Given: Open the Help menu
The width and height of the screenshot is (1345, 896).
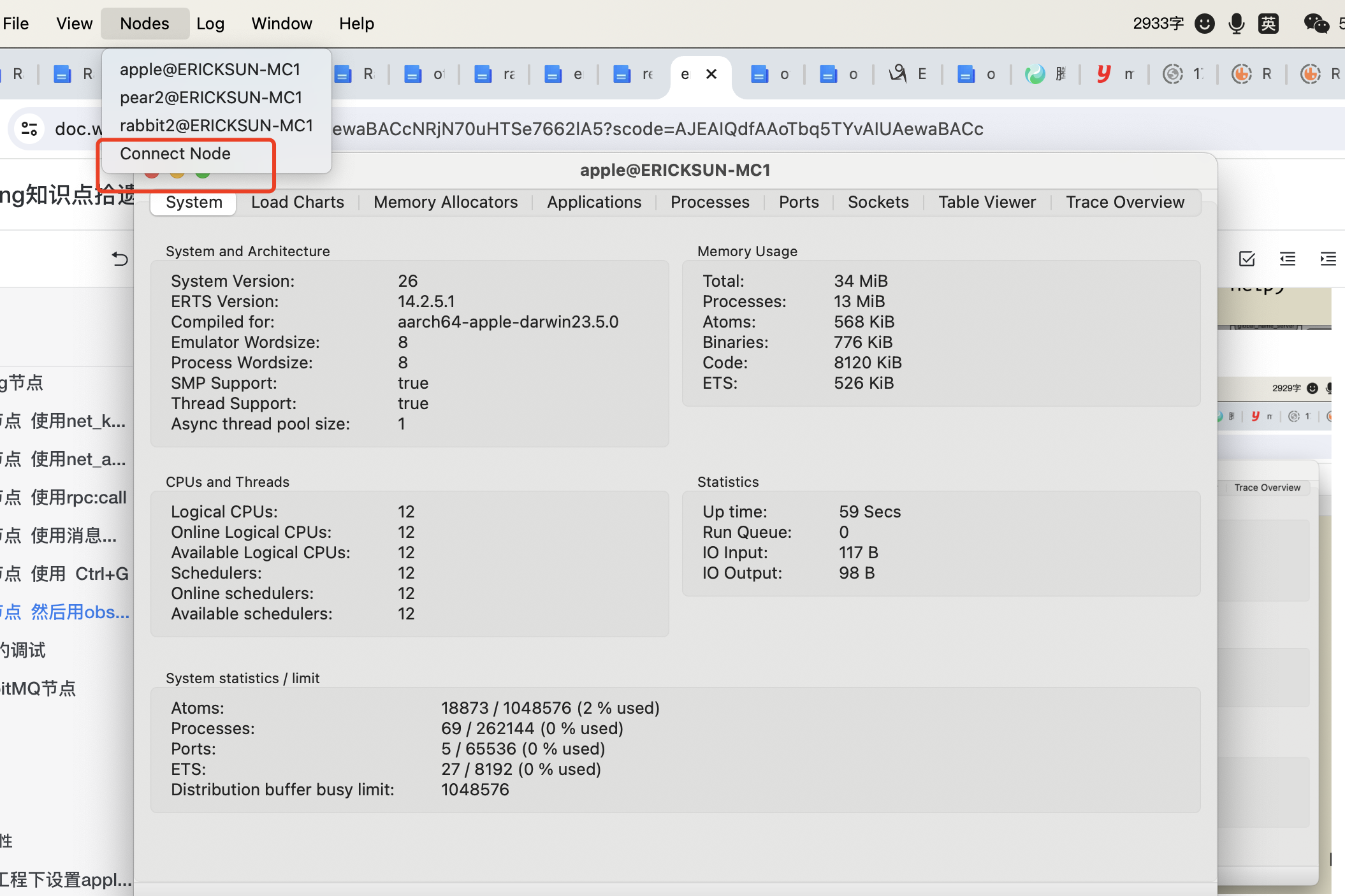Looking at the screenshot, I should [x=356, y=24].
